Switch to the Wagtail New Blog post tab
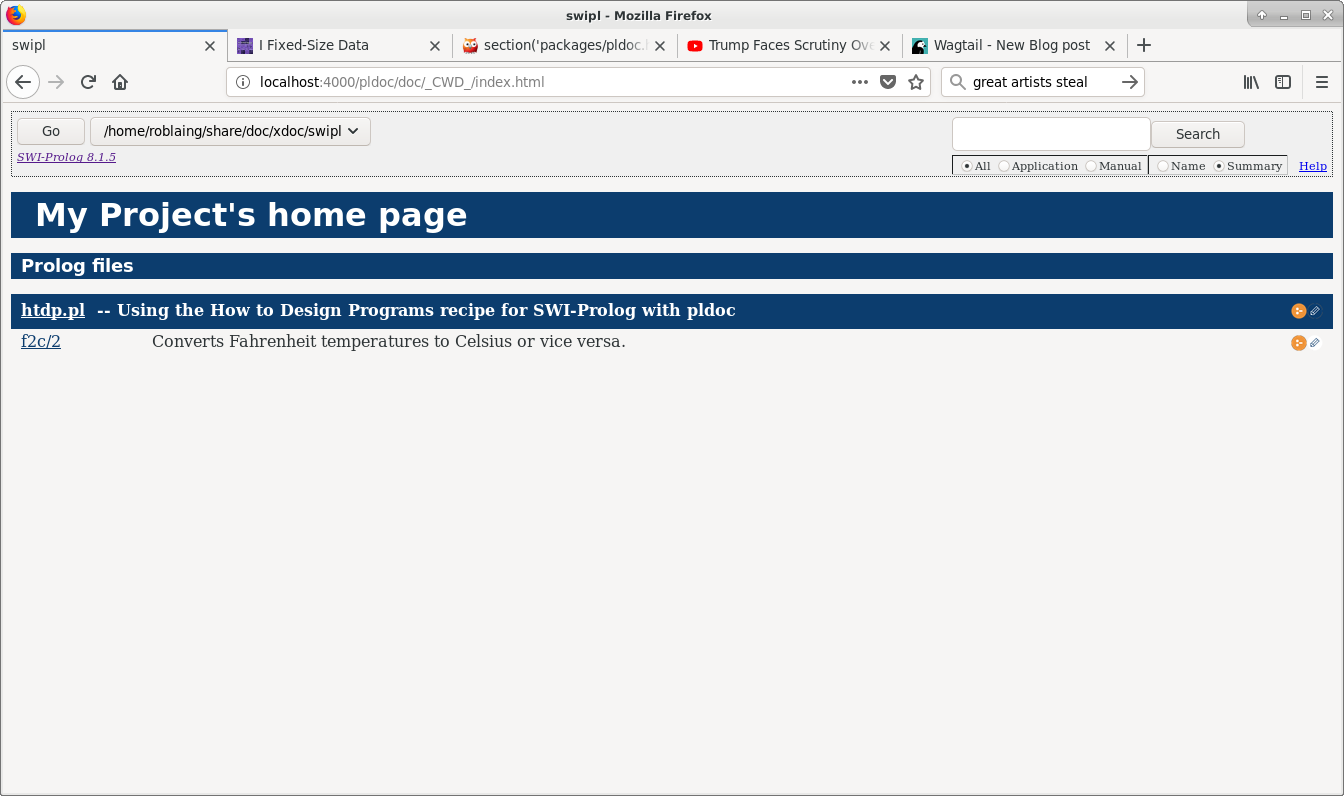1344x796 pixels. point(1014,45)
